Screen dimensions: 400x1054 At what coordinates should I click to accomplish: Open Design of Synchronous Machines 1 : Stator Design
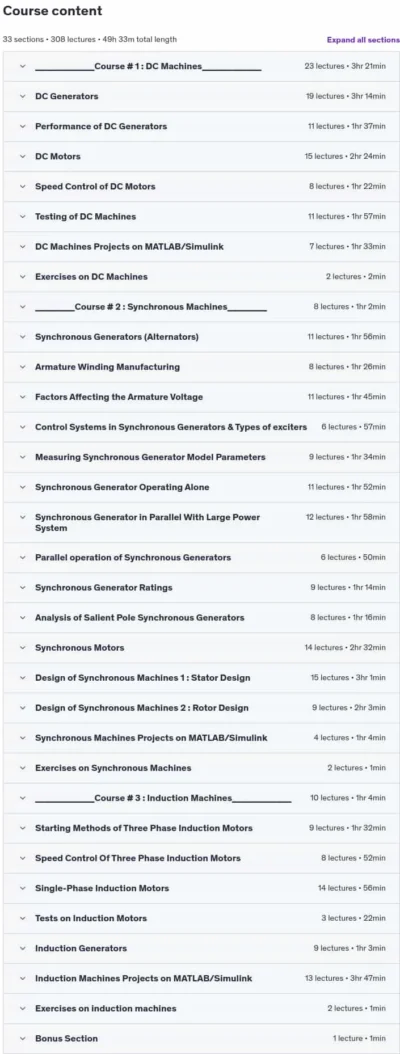pyautogui.click(x=201, y=678)
